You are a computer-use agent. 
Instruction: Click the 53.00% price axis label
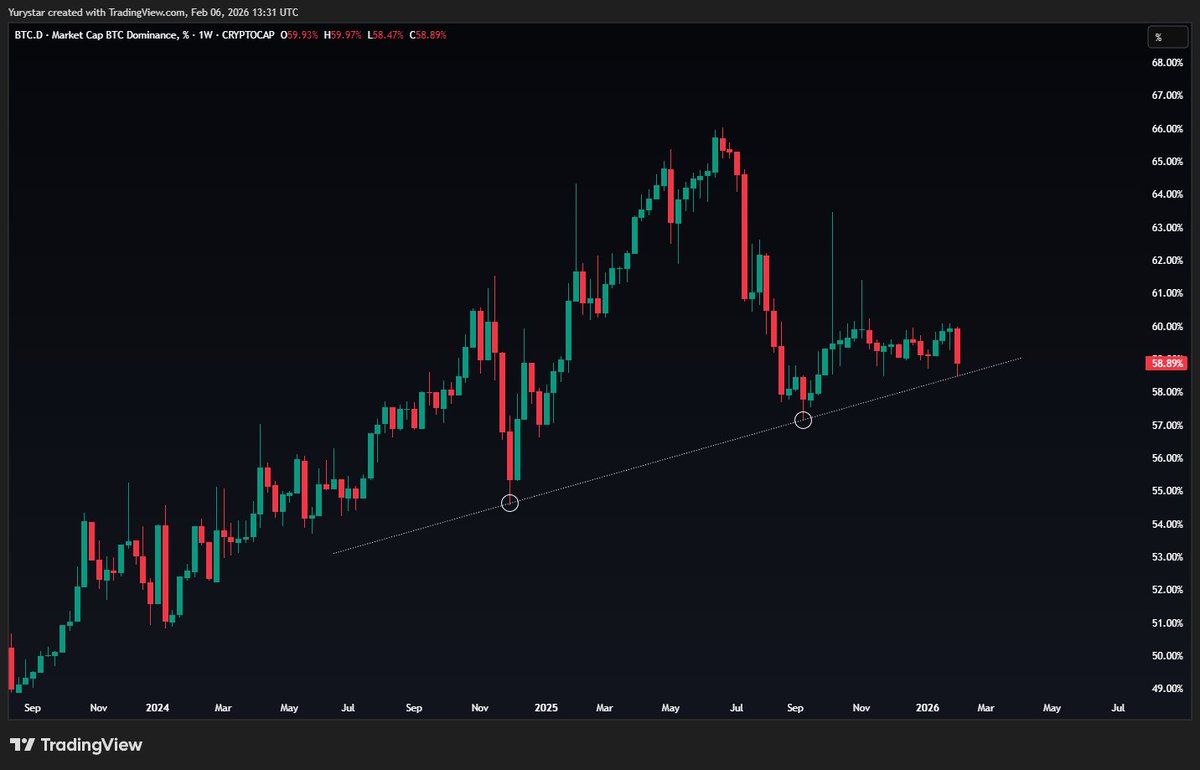point(1168,557)
